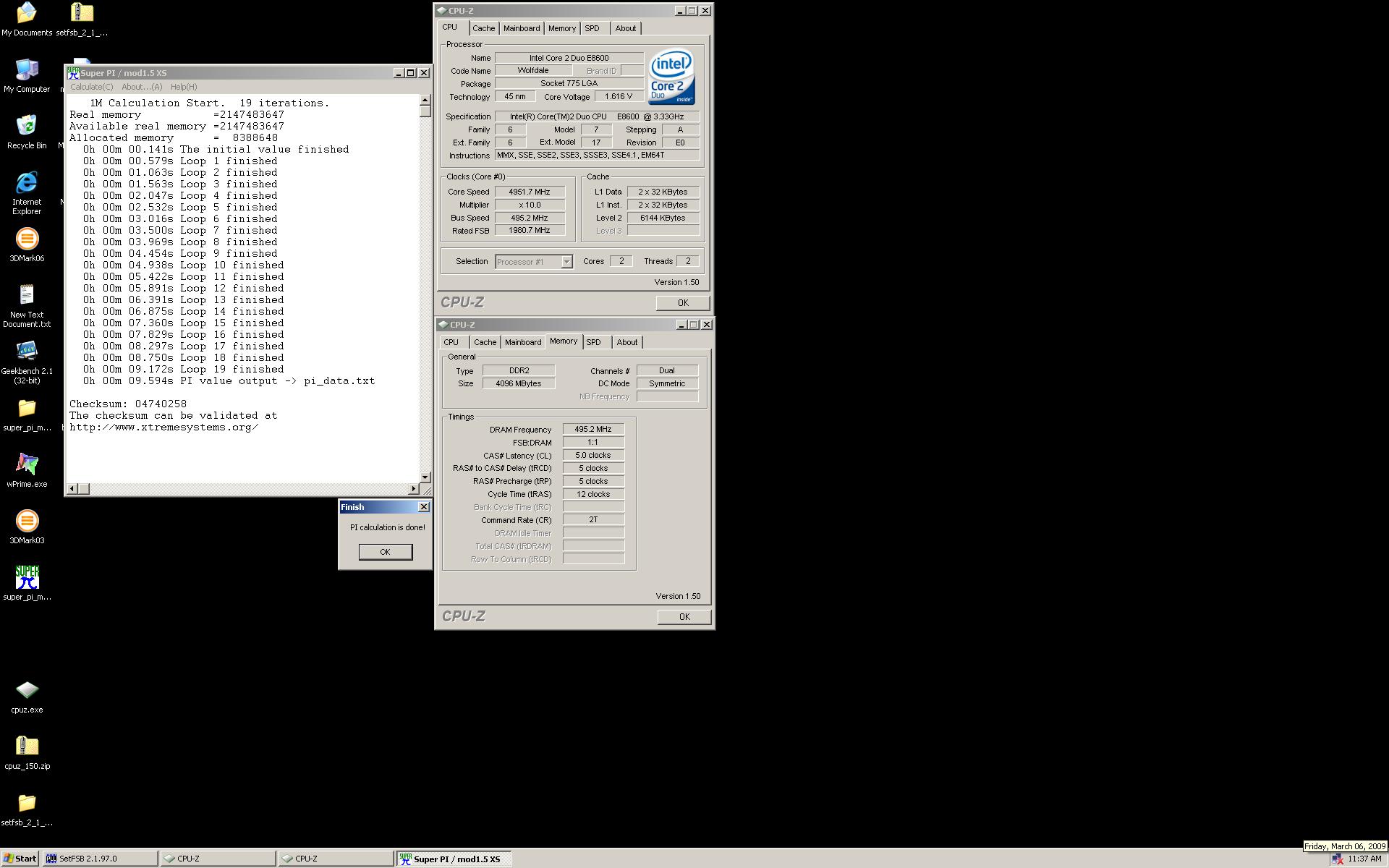1389x868 pixels.
Task: Switch to CPU tab in bottom CPU-Z
Action: [451, 342]
